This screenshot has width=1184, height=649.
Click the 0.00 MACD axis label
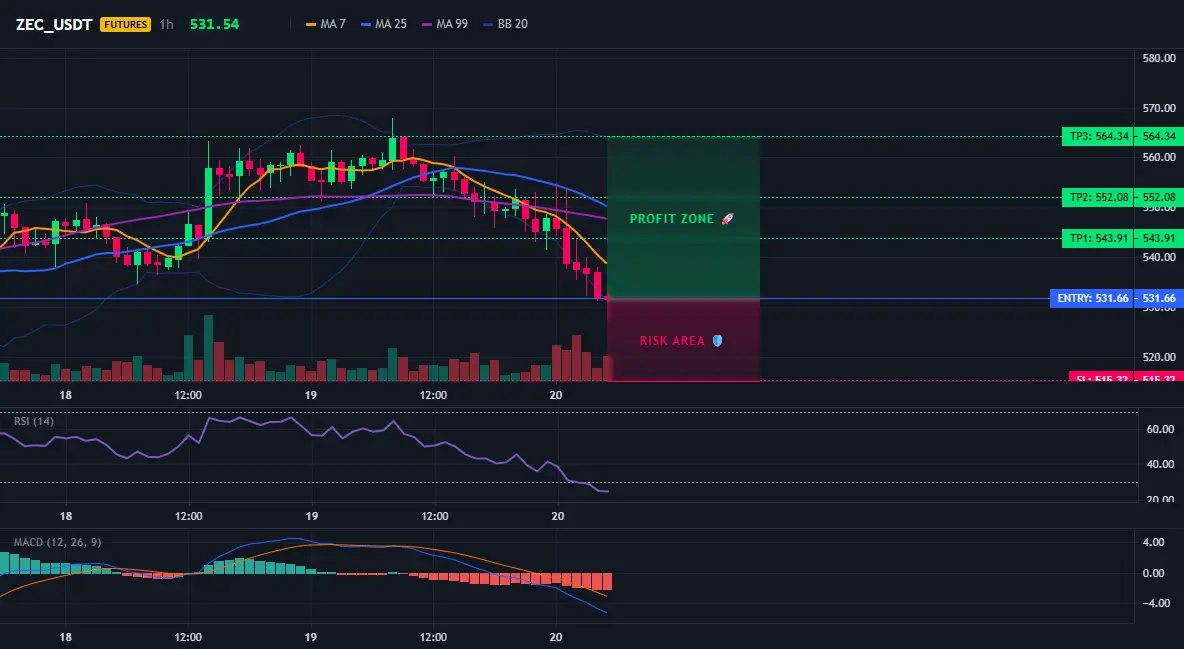click(1153, 573)
